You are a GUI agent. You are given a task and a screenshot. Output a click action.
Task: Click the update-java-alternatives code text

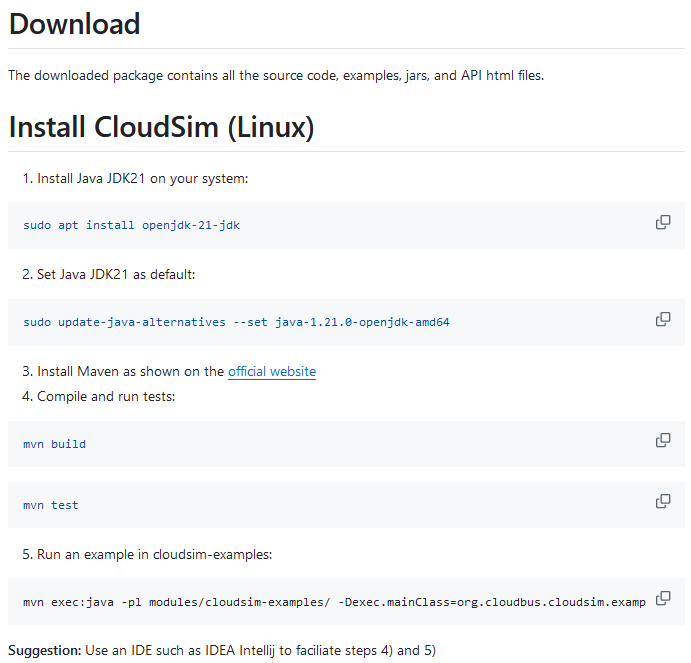tap(236, 322)
